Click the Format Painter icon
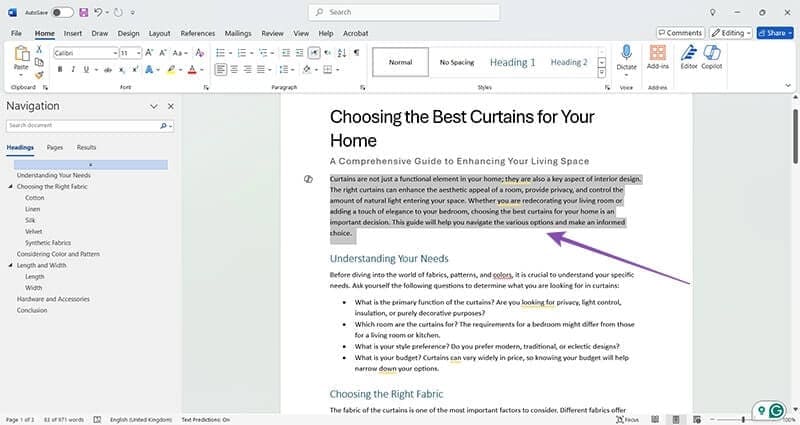Screen dimensions: 800x425 (x=38, y=75)
